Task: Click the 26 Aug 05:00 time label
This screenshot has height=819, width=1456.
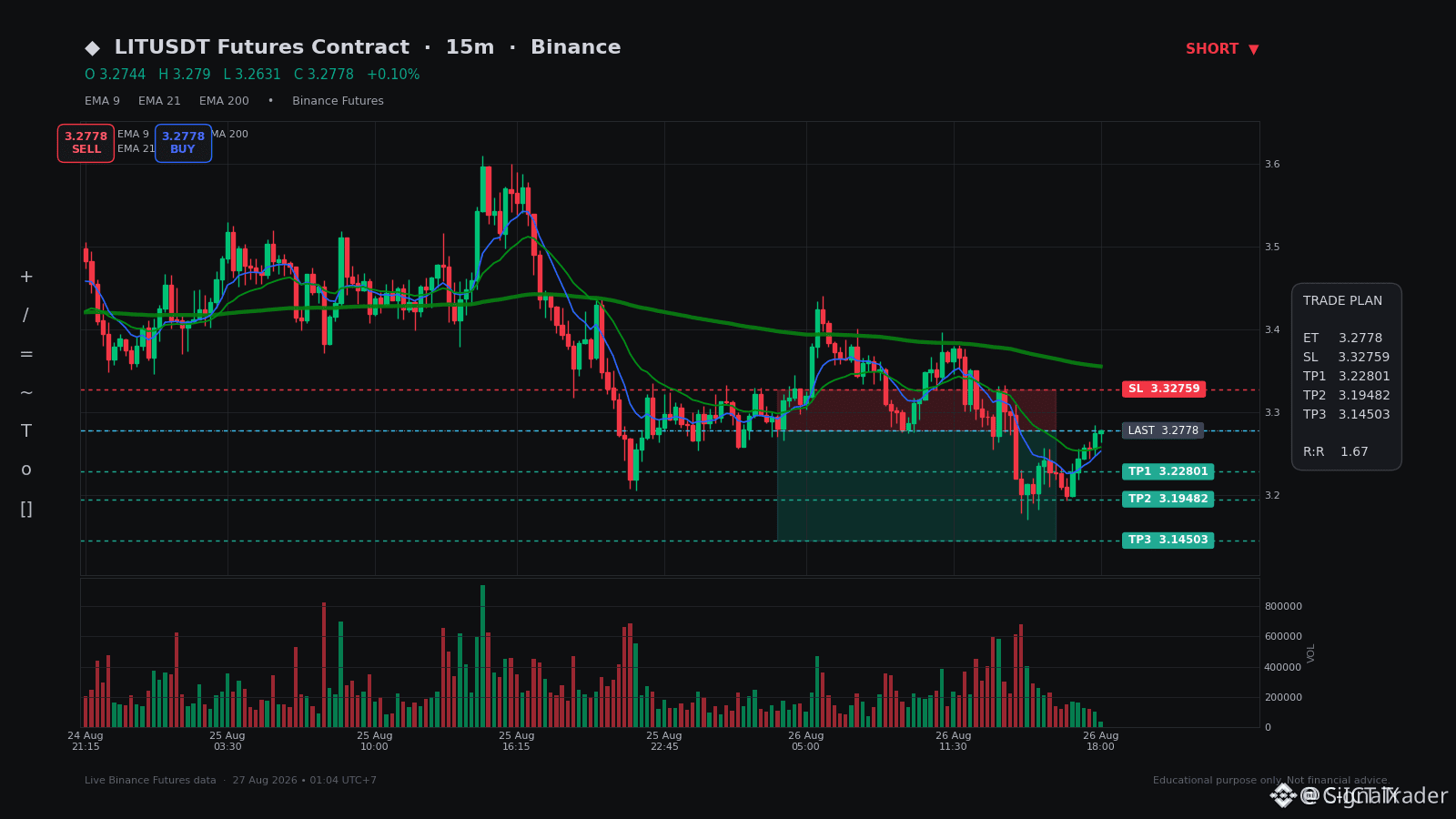Action: [x=805, y=742]
